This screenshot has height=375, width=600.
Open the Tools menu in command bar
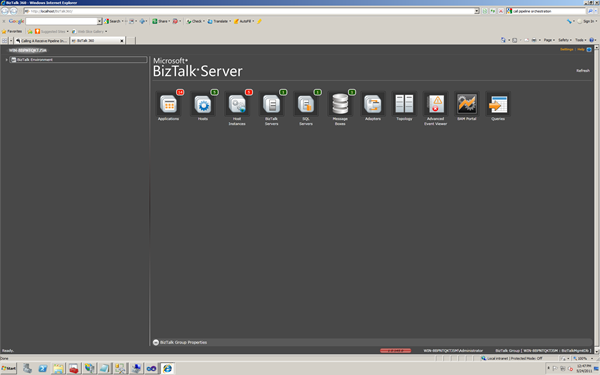tap(580, 40)
